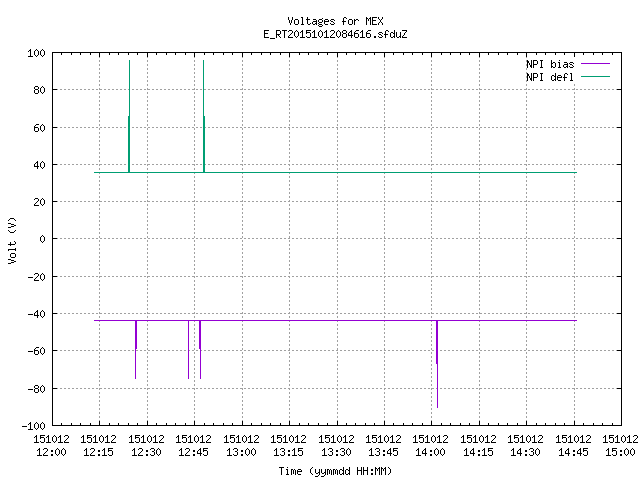Click the 'Time (yymmdd HH:MM)' x-axis label
This screenshot has width=640, height=480.
(335, 471)
